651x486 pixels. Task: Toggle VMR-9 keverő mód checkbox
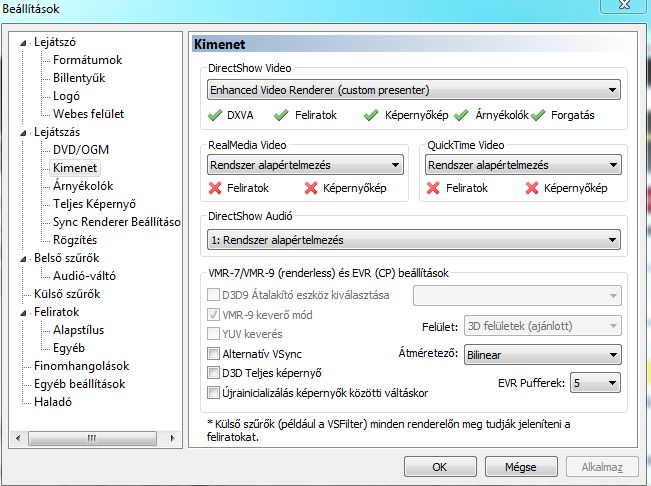point(213,315)
